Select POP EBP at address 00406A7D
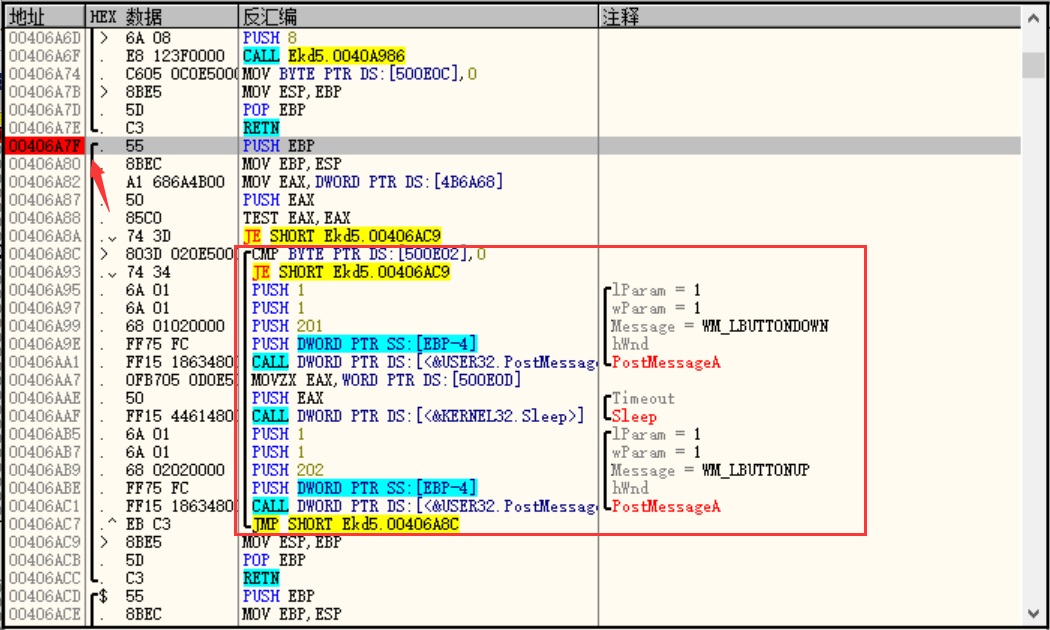 [274, 110]
